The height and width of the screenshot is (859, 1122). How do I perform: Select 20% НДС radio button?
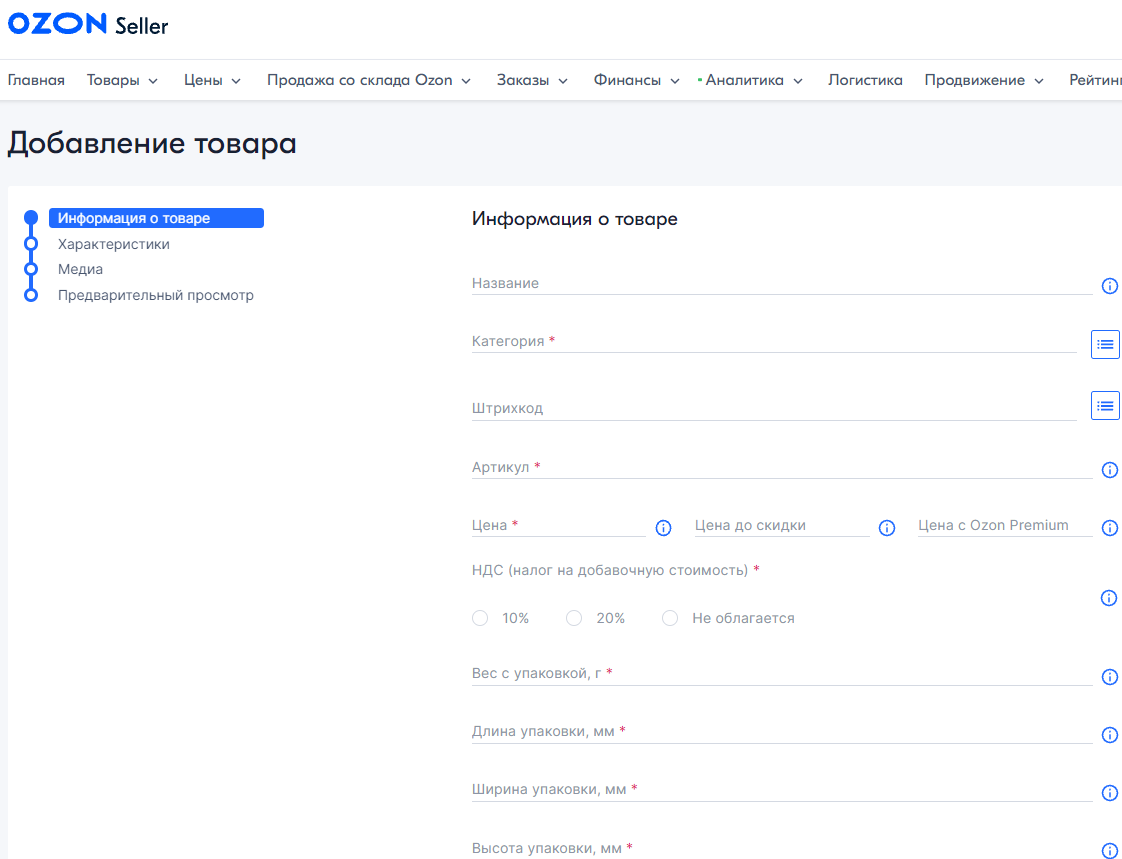pos(574,618)
